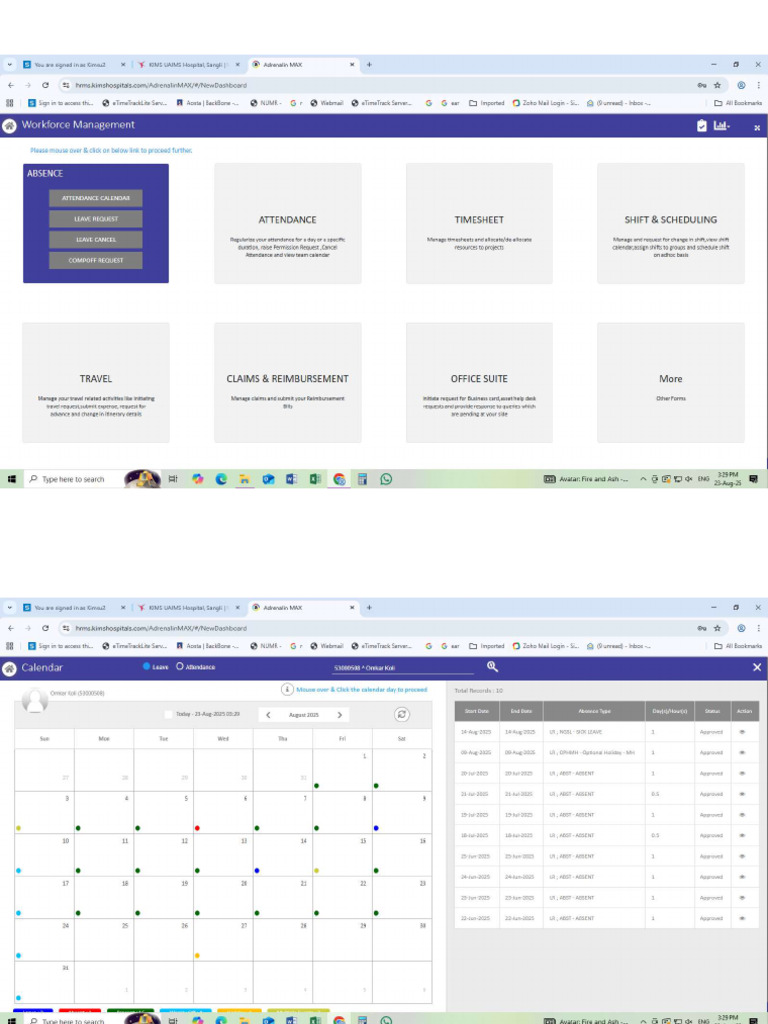The image size is (768, 1024).
Task: Open All Bookmarks folder on Workforce Management screen
Action: pyautogui.click(x=738, y=103)
